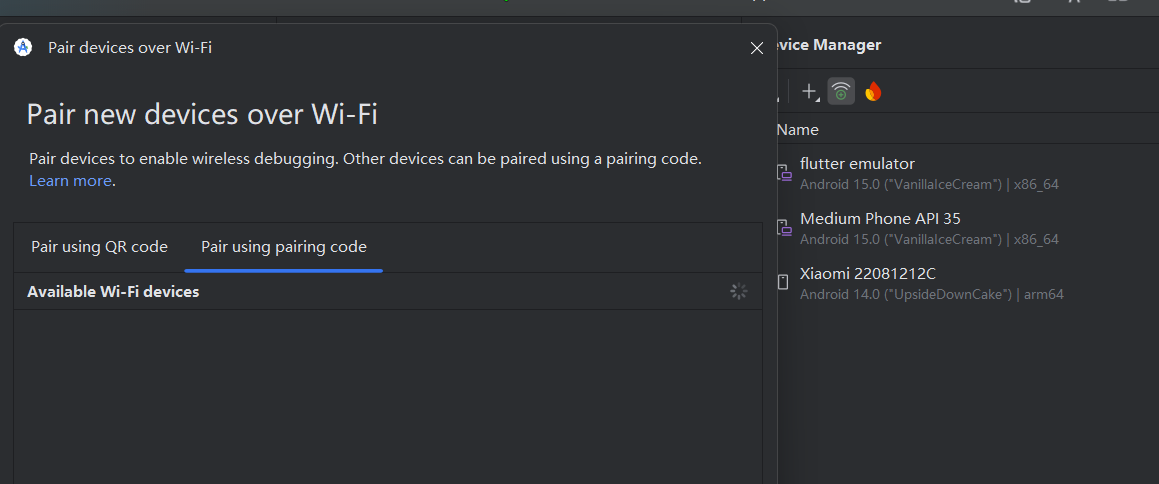Screen dimensions: 1159x484
Task: Switch to the Pair using QR code tab
Action: tap(99, 247)
